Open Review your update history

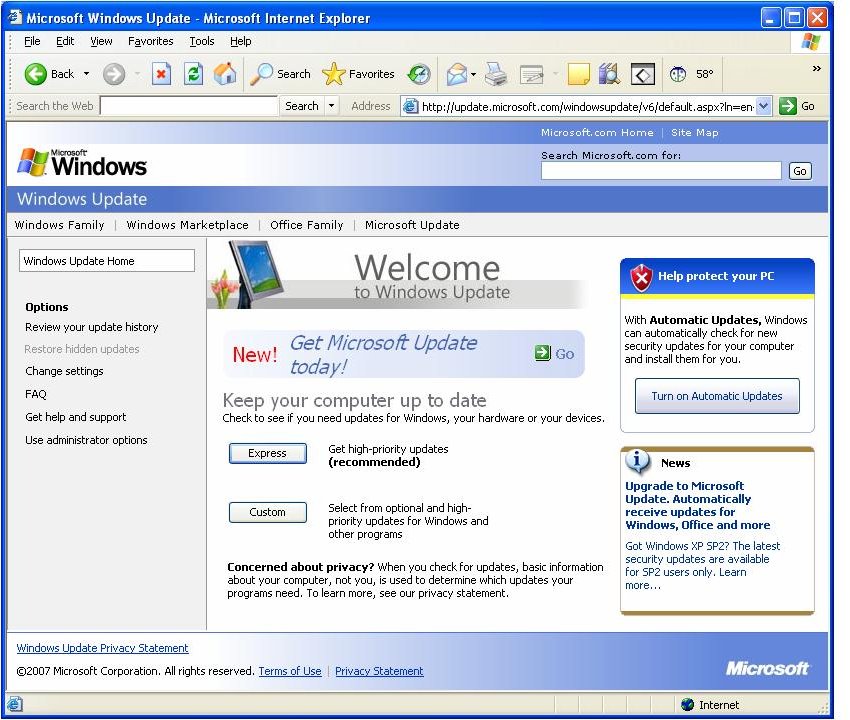coord(92,327)
